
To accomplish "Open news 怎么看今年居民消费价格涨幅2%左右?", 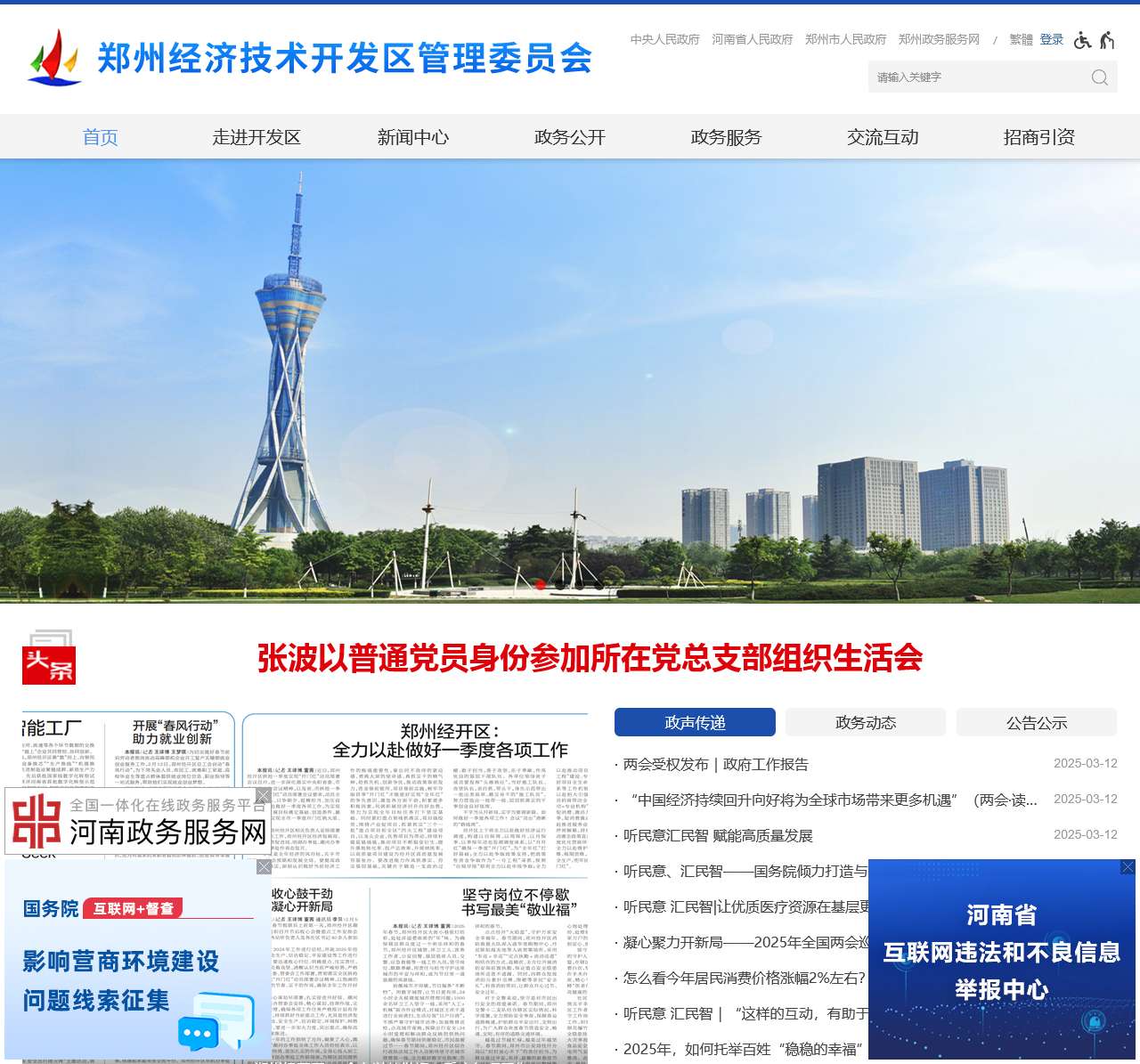I will pyautogui.click(x=745, y=978).
